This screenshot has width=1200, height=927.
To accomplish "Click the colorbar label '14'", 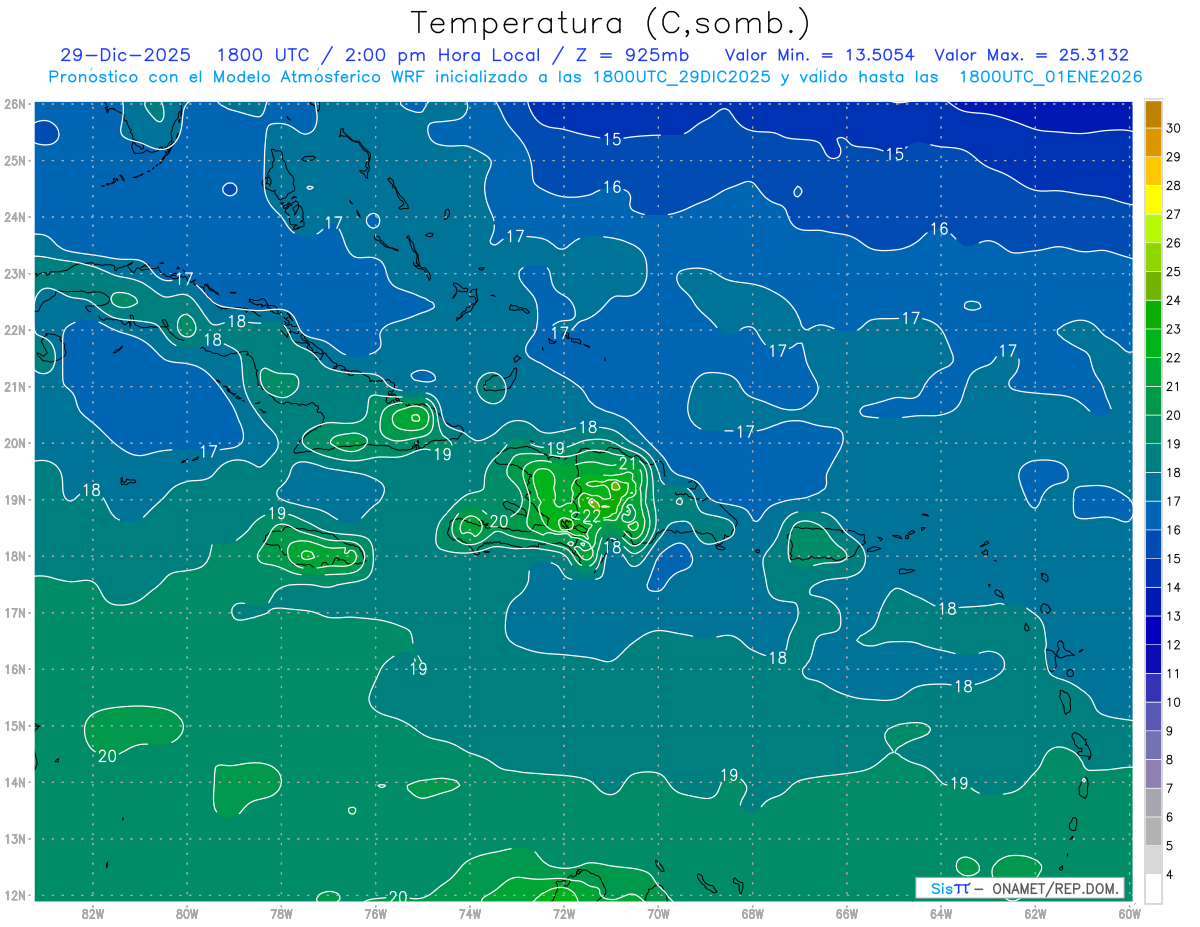I will pos(1174,587).
